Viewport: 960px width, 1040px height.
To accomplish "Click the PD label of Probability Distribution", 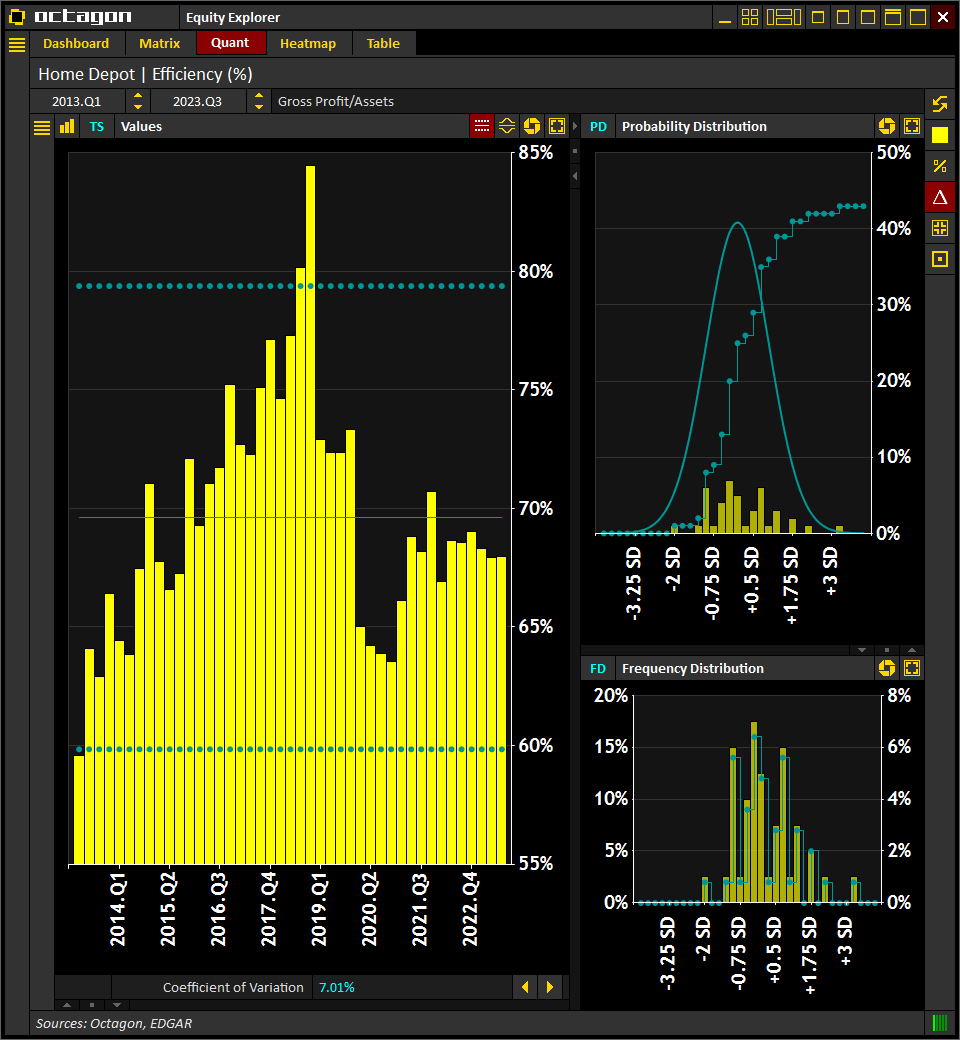I will click(x=598, y=127).
